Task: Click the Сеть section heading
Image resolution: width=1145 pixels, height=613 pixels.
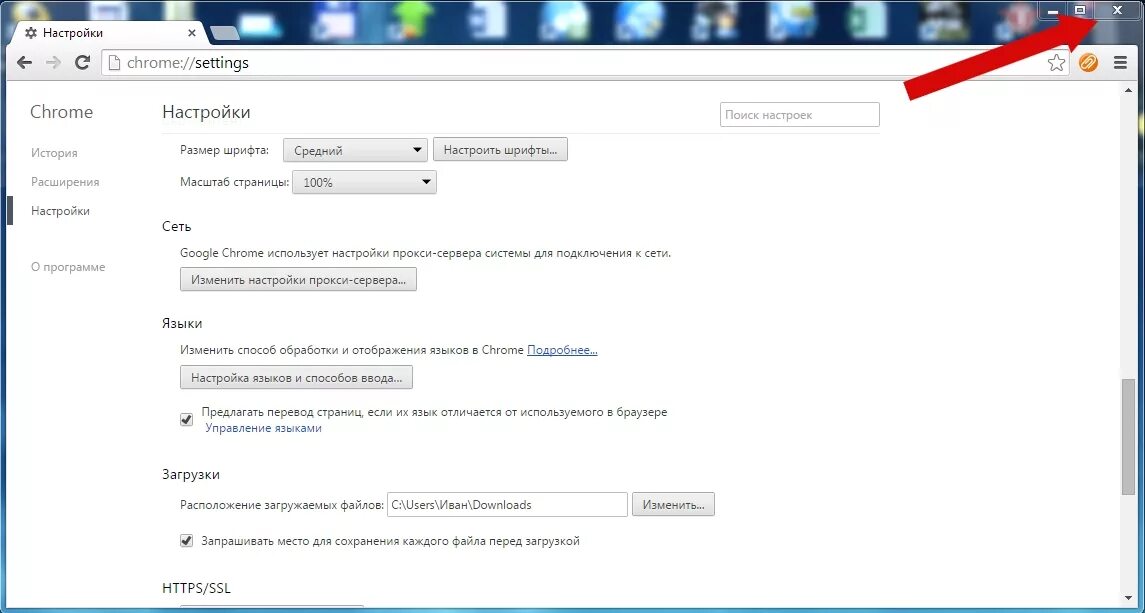Action: click(x=177, y=226)
